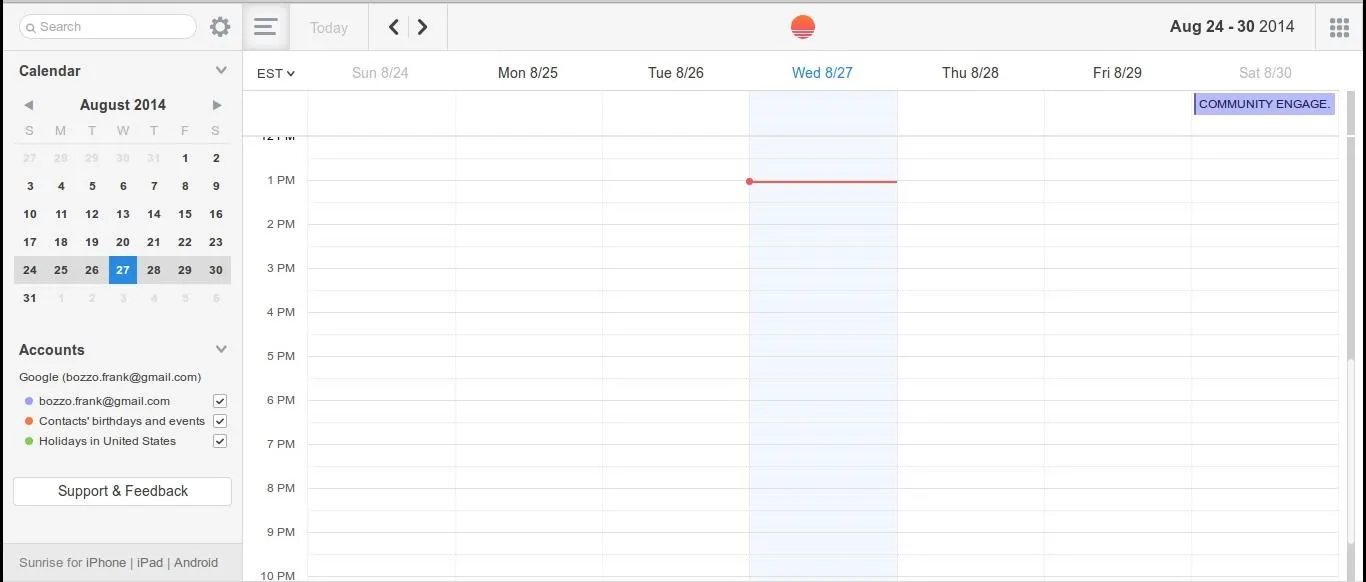Image resolution: width=1366 pixels, height=582 pixels.
Task: Open settings with the gear icon
Action: click(220, 27)
